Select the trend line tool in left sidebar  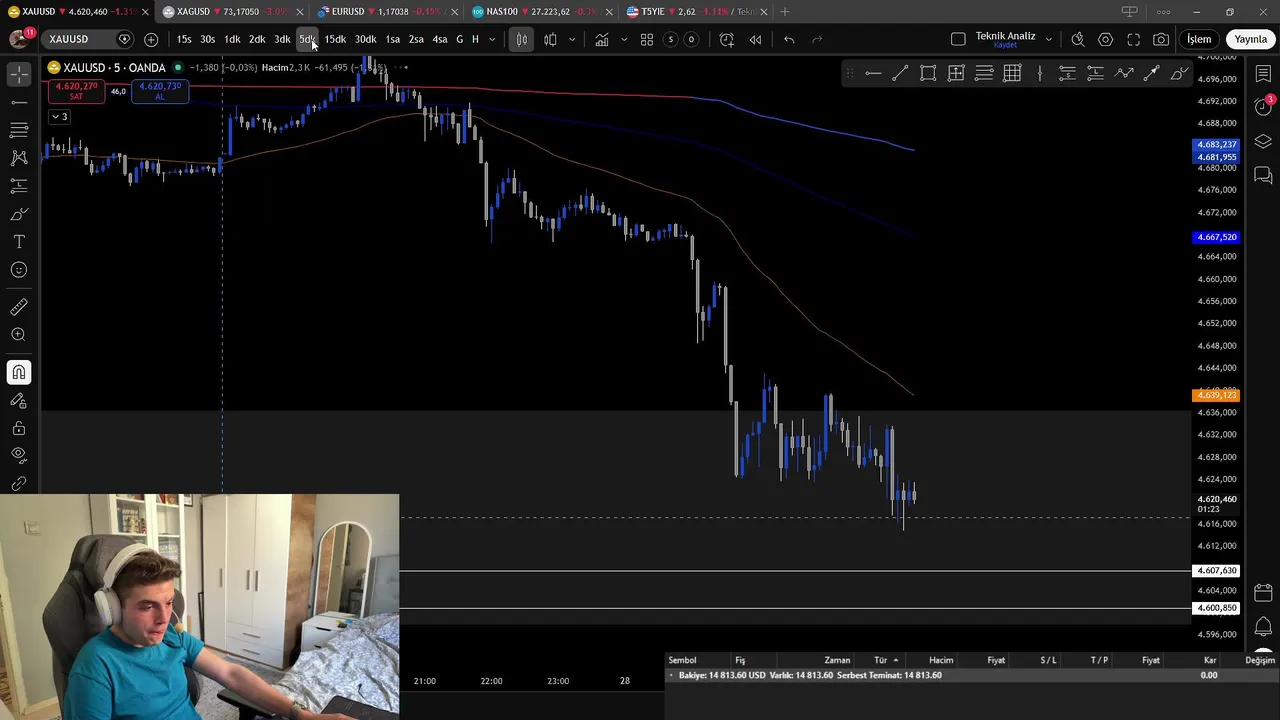pyautogui.click(x=19, y=102)
